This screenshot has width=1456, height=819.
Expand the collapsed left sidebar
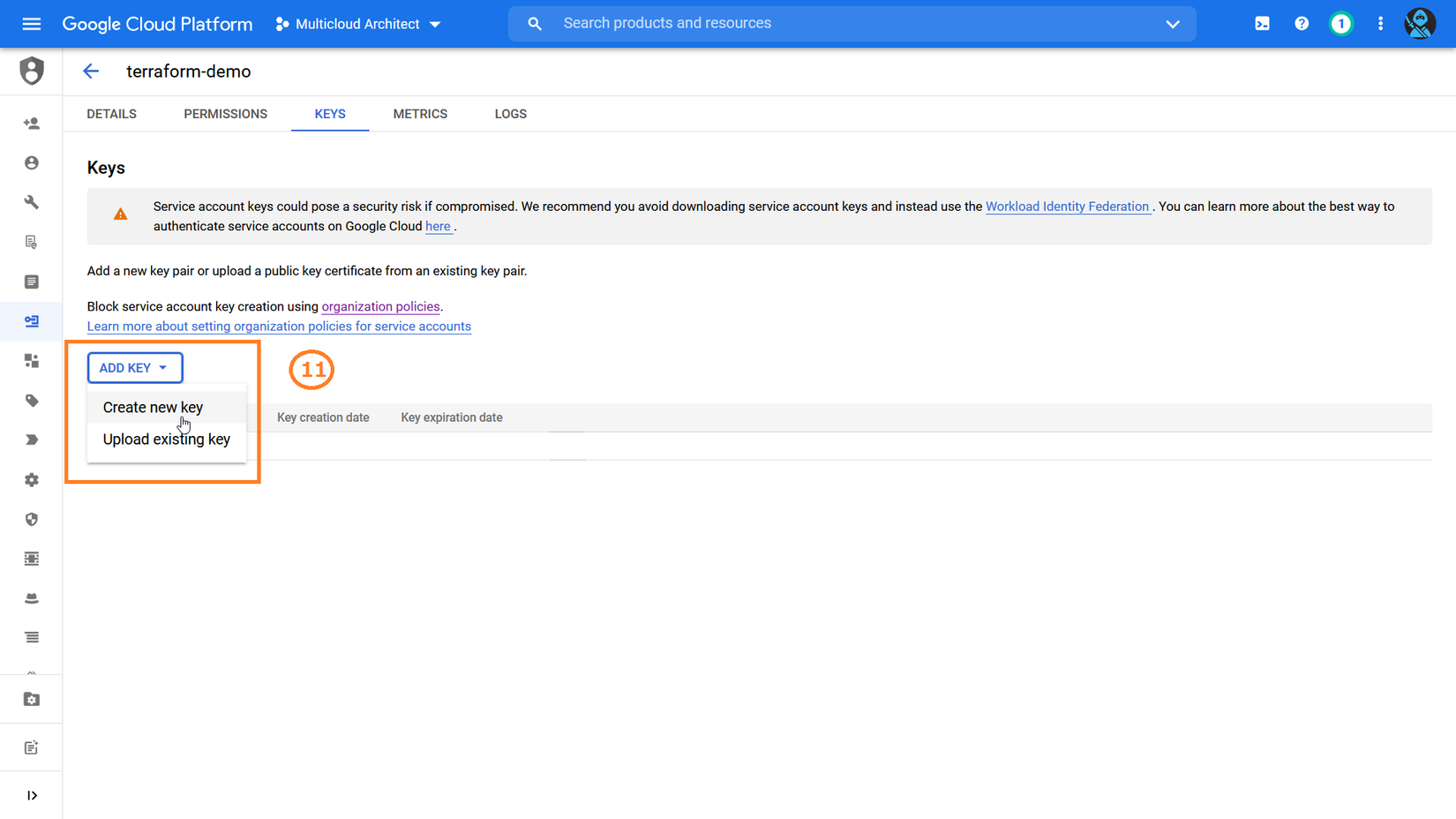click(x=32, y=795)
